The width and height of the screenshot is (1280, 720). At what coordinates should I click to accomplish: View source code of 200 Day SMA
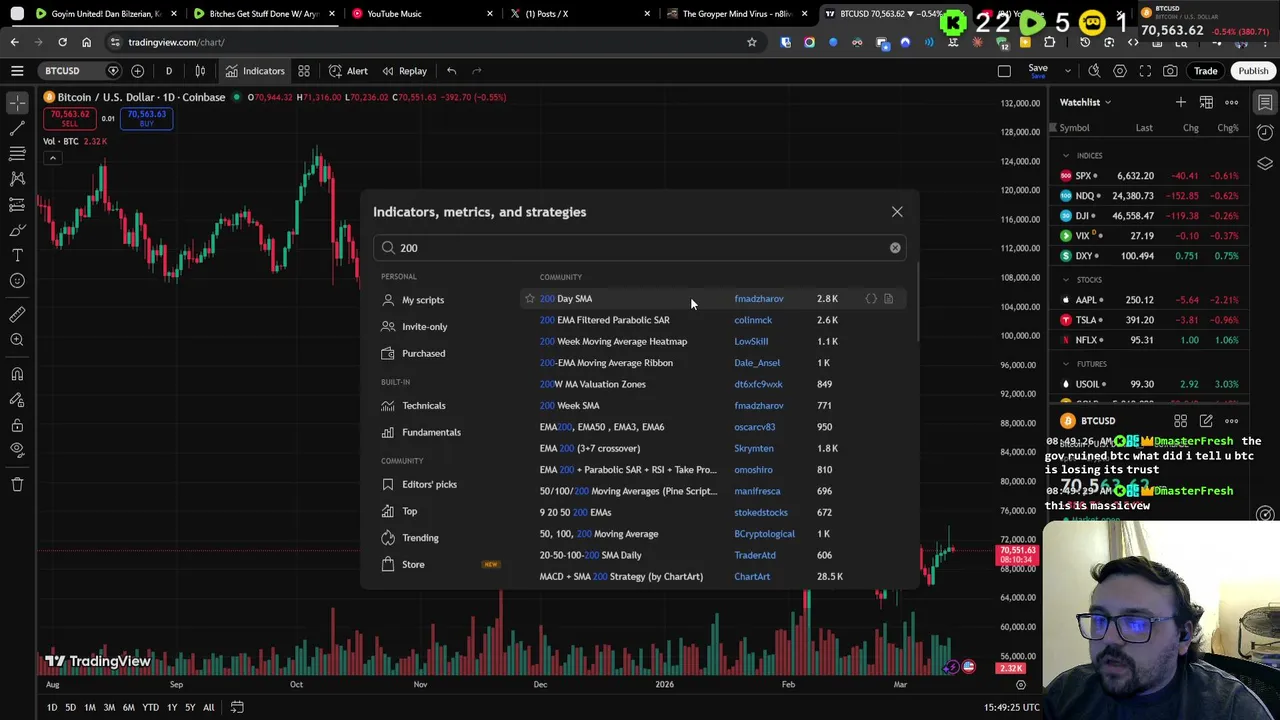tap(871, 299)
